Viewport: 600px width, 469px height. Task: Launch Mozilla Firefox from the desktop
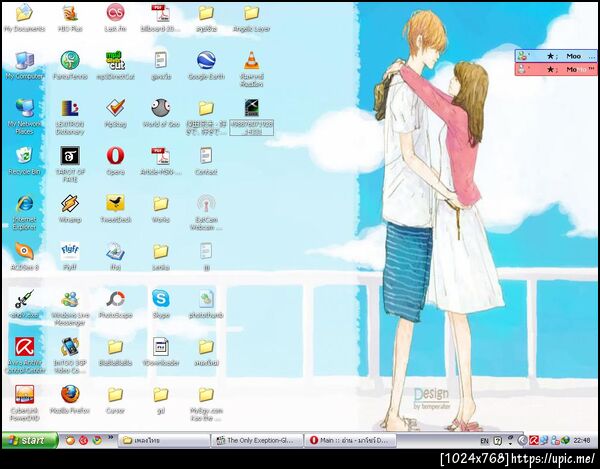[70, 400]
